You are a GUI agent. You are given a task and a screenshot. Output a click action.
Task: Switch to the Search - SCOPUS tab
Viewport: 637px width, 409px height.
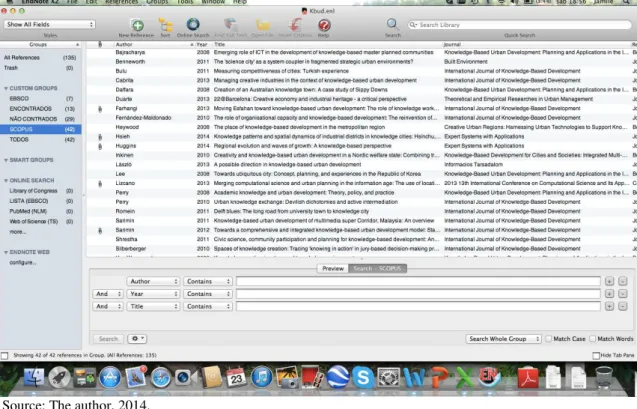[377, 268]
